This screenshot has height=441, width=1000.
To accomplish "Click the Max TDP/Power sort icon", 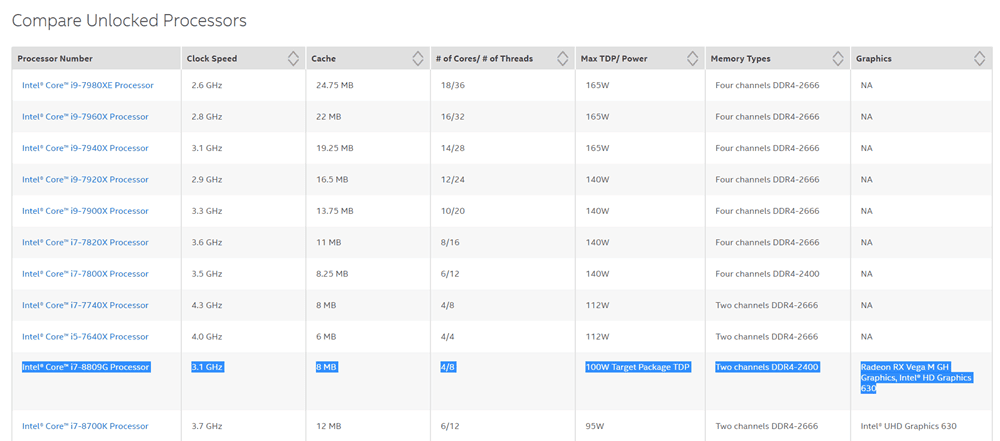I will click(x=692, y=59).
